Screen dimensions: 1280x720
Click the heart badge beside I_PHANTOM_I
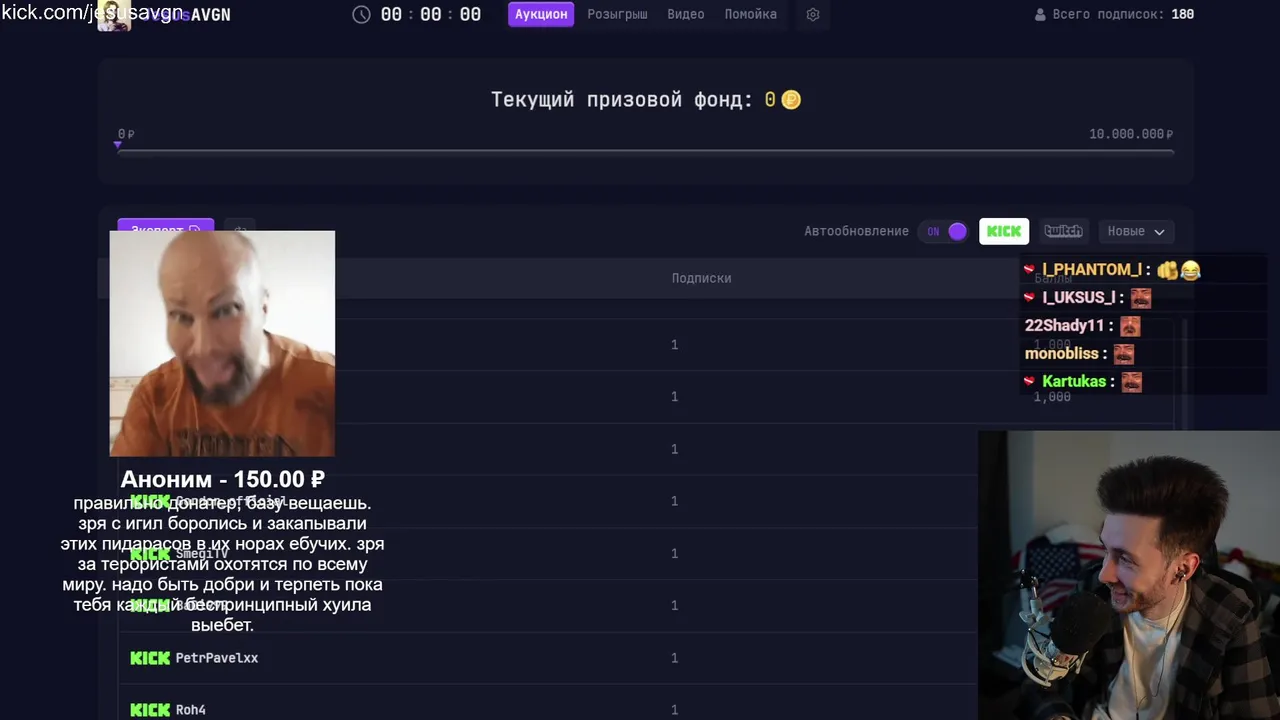coord(1029,269)
